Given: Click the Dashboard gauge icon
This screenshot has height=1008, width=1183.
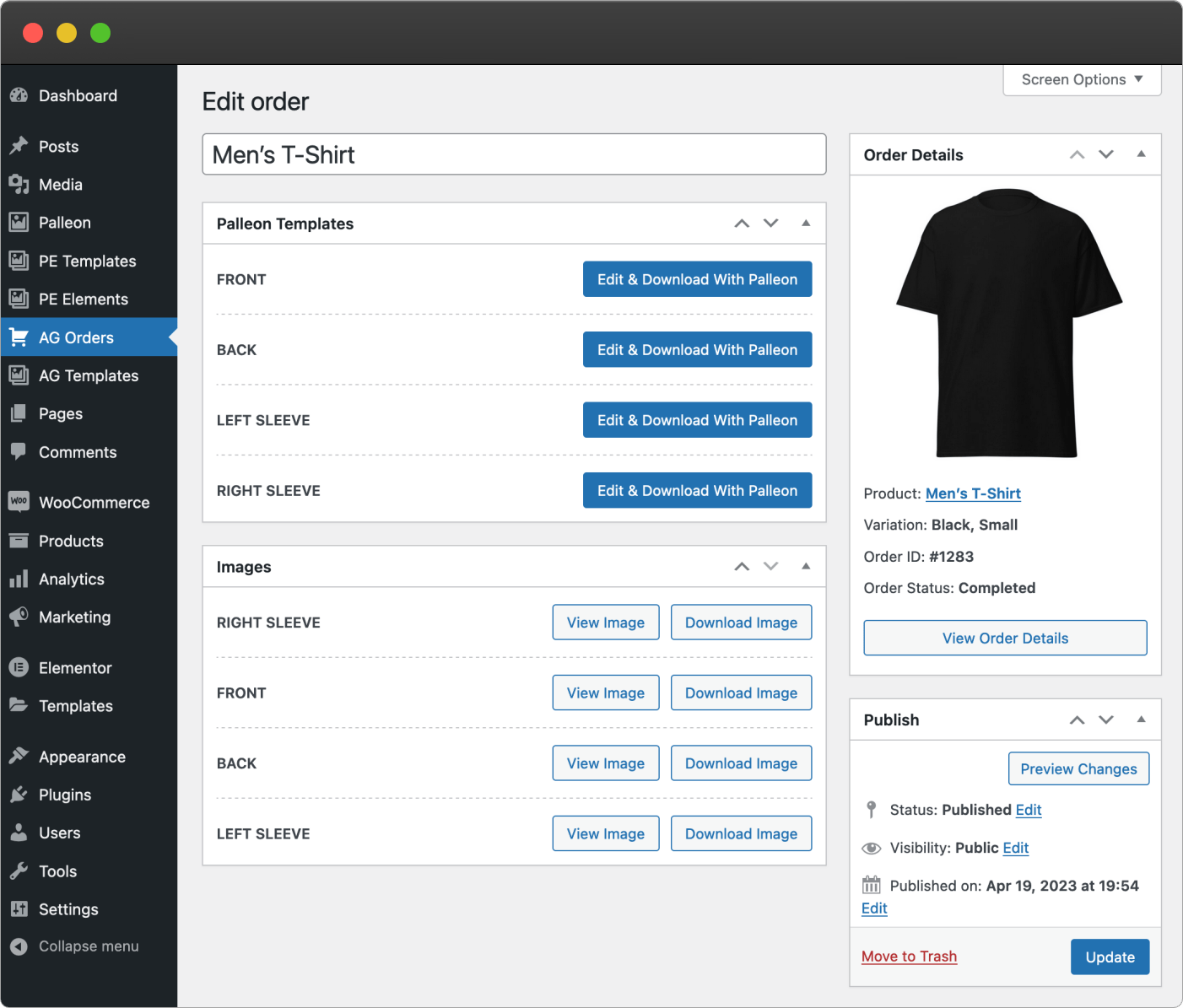Looking at the screenshot, I should tap(19, 95).
